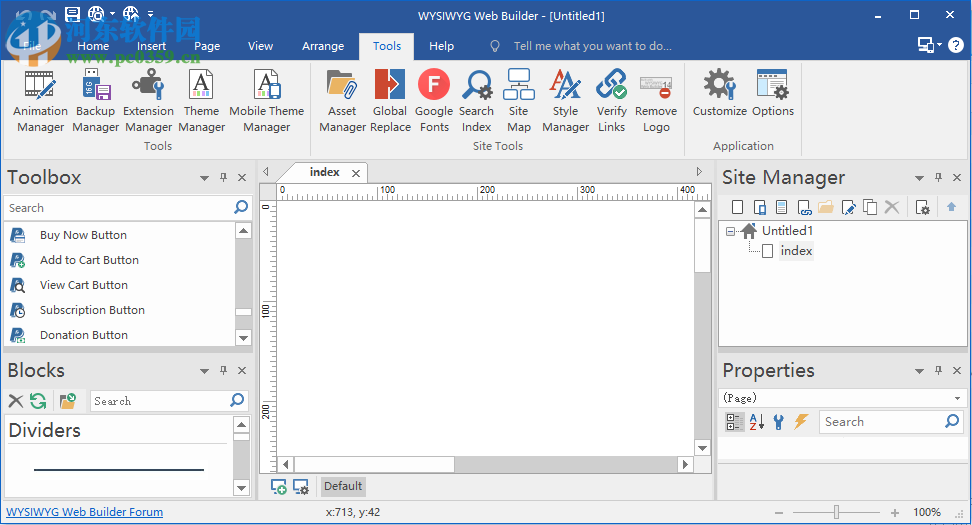972x525 pixels.
Task: Click the zoom in plus button
Action: pyautogui.click(x=895, y=513)
